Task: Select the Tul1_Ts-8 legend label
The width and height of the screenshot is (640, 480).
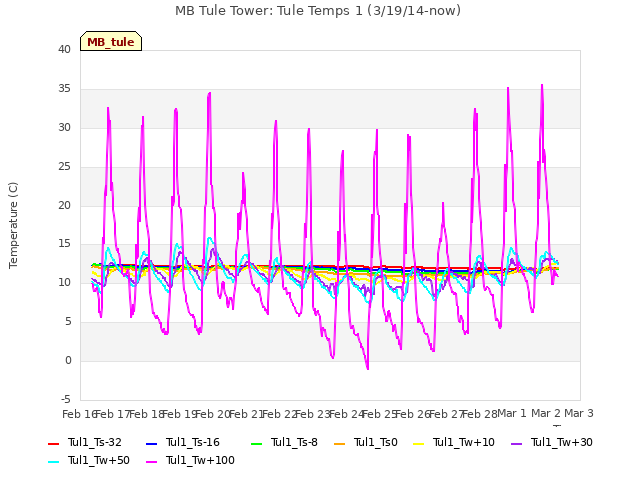Action: [x=294, y=442]
